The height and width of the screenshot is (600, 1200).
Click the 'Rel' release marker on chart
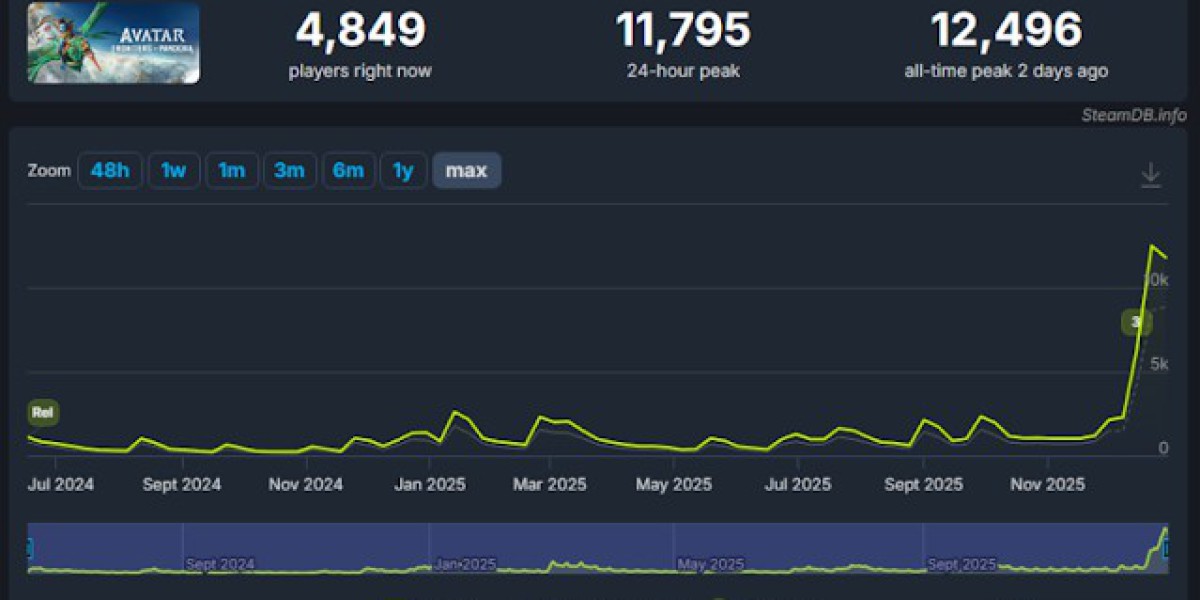(x=43, y=412)
